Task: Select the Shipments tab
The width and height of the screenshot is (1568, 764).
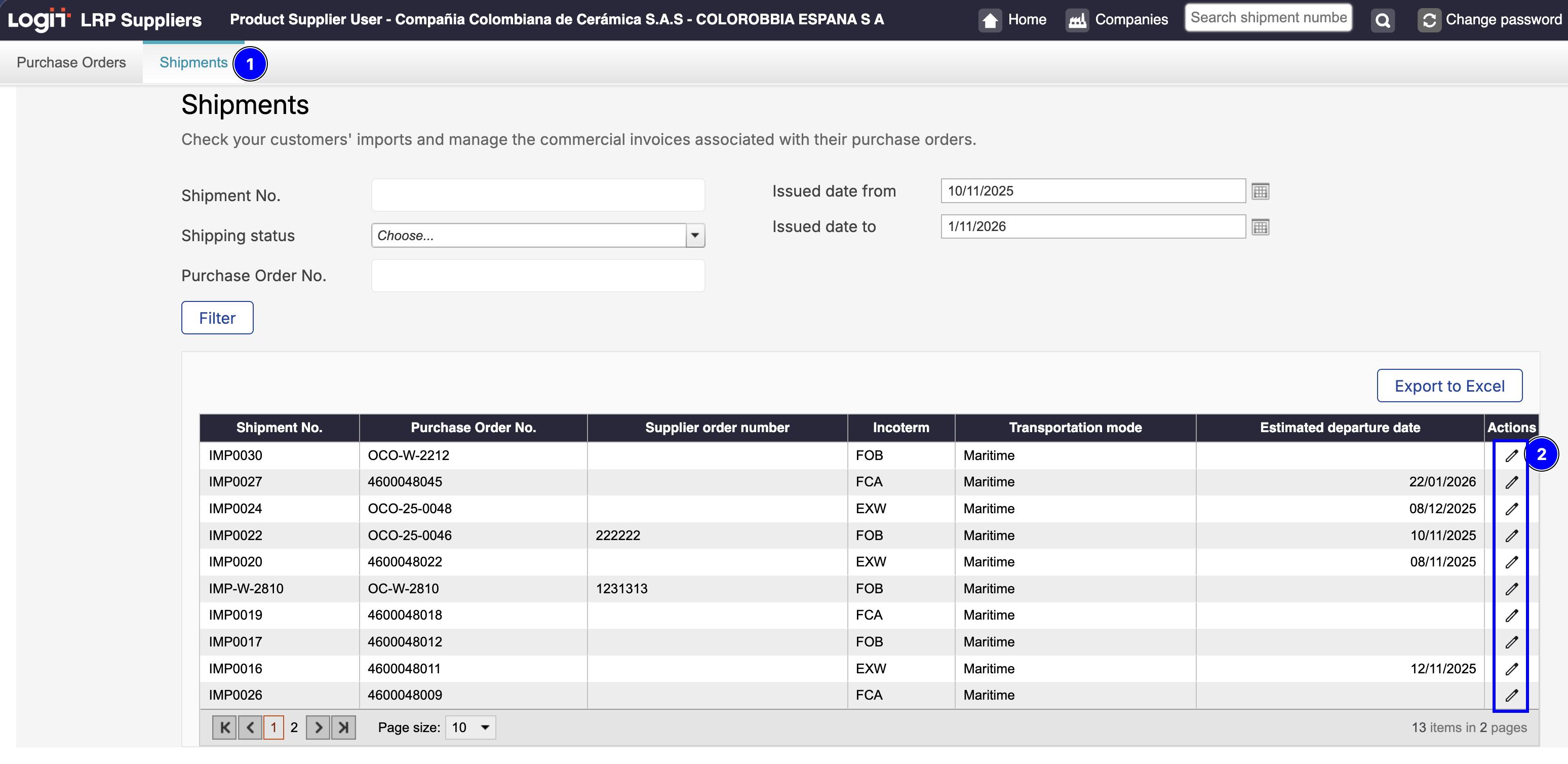Action: click(x=193, y=63)
